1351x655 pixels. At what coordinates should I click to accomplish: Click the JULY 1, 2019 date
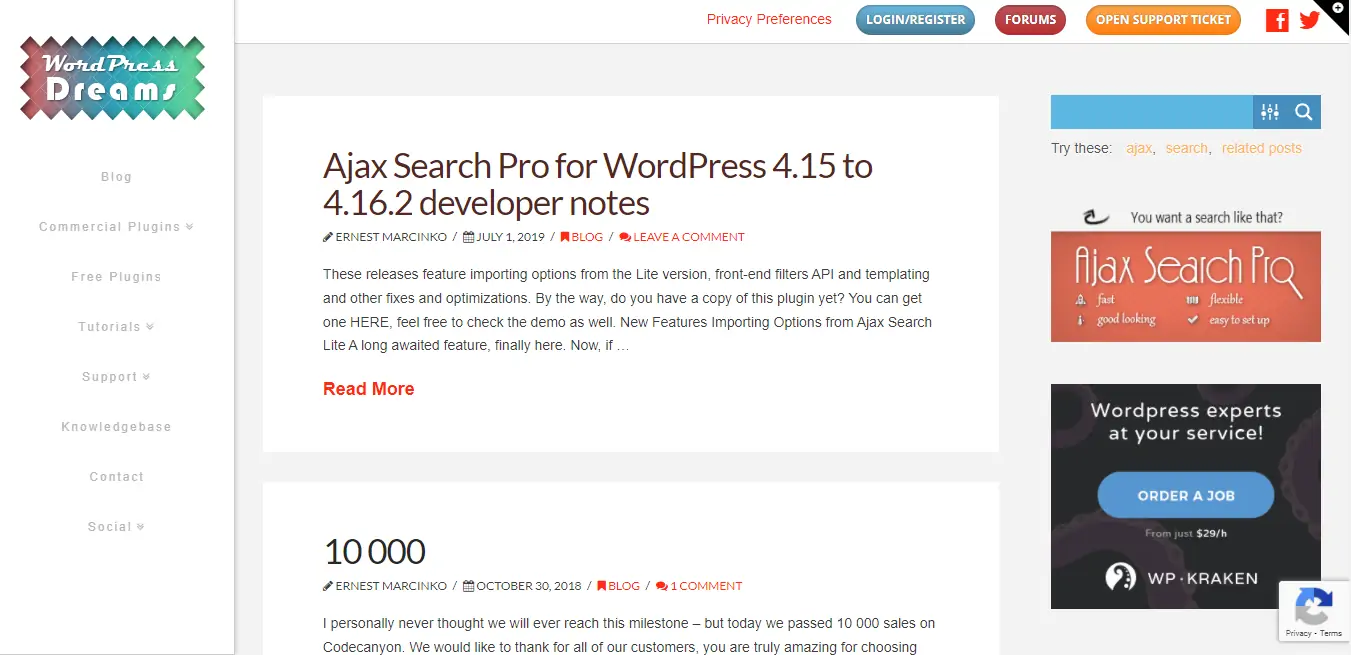pos(504,237)
